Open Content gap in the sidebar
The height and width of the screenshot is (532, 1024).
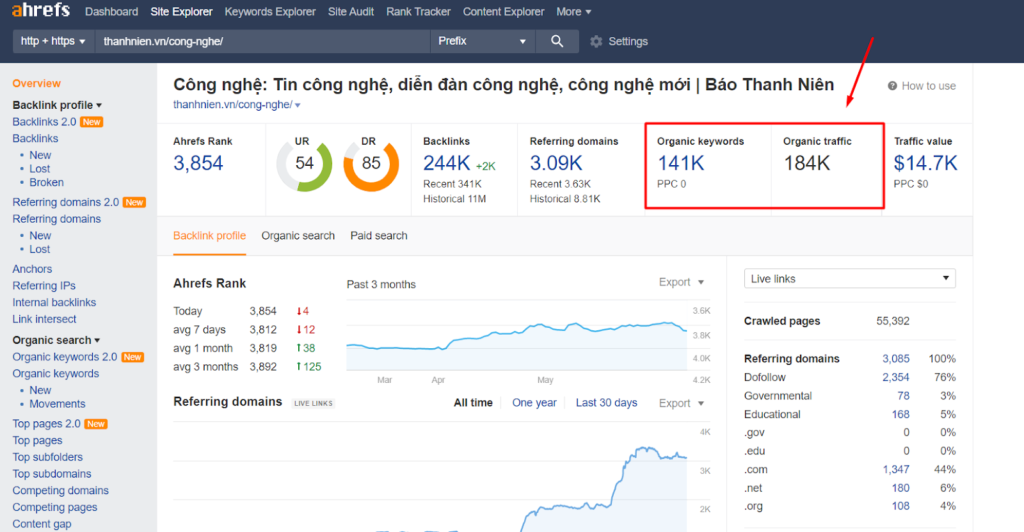pyautogui.click(x=42, y=524)
